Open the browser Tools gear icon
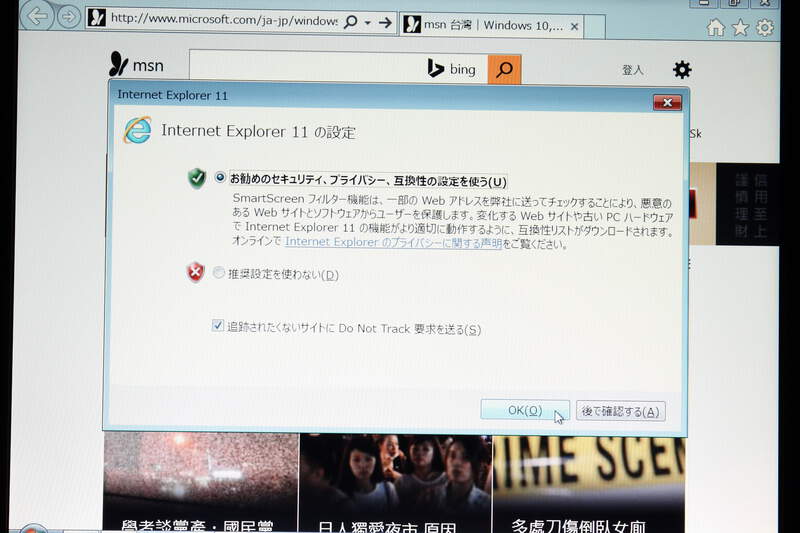The height and width of the screenshot is (533, 800). [x=764, y=28]
